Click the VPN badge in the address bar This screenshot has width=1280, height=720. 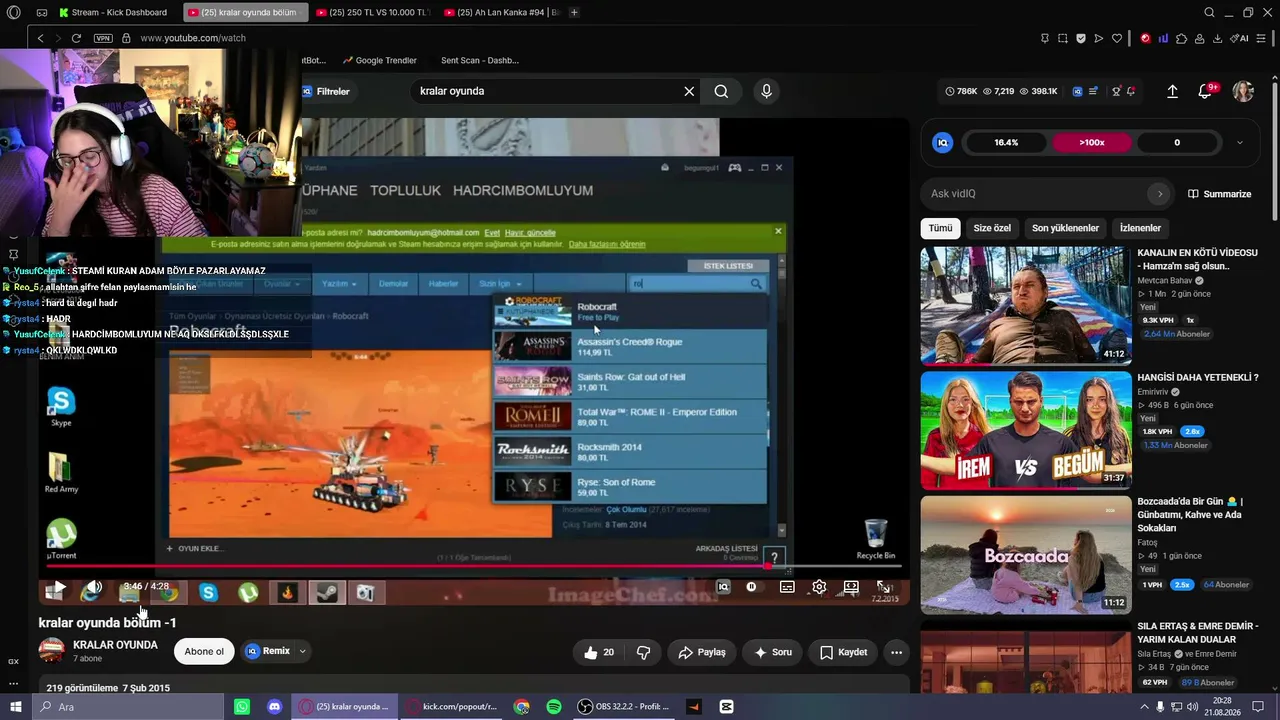(103, 38)
